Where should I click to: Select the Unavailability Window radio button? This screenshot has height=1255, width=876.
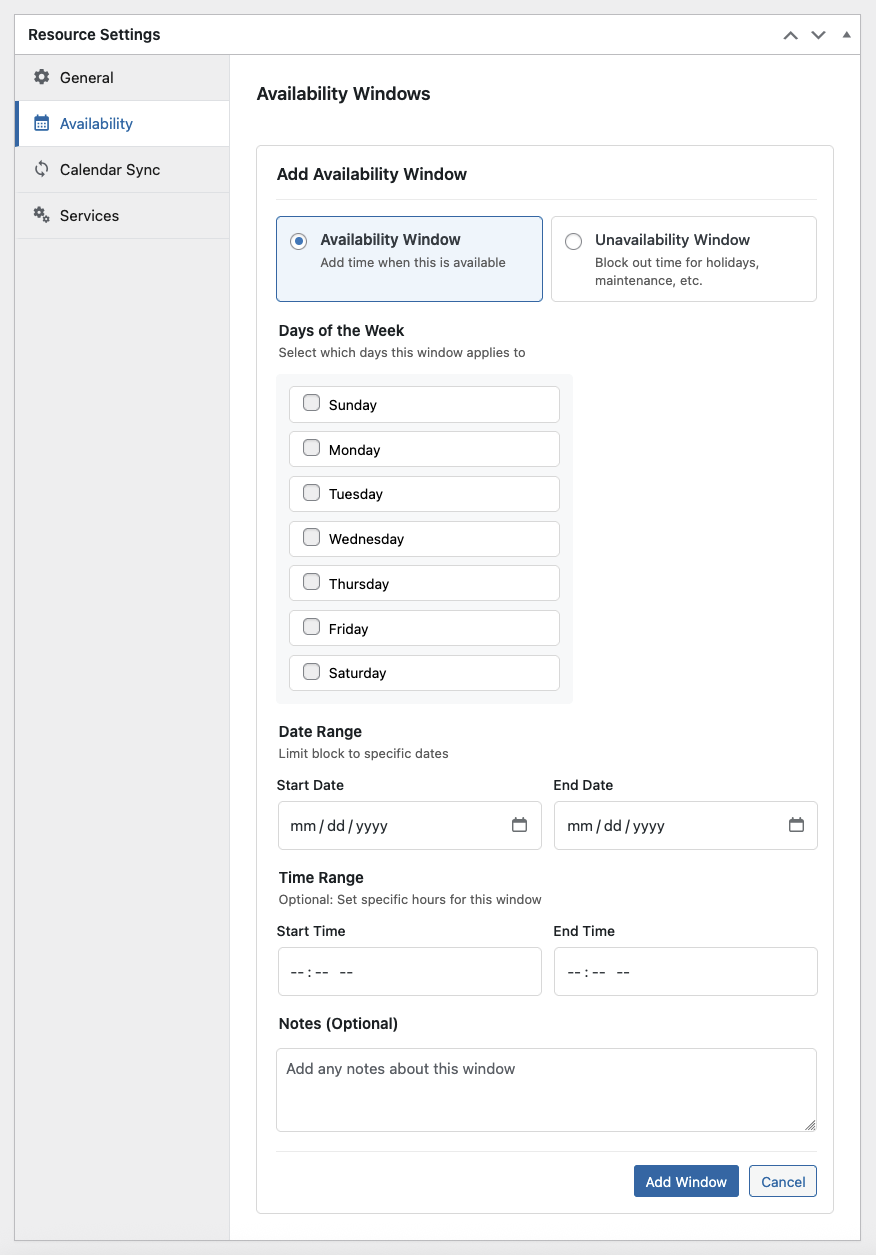[x=573, y=241]
